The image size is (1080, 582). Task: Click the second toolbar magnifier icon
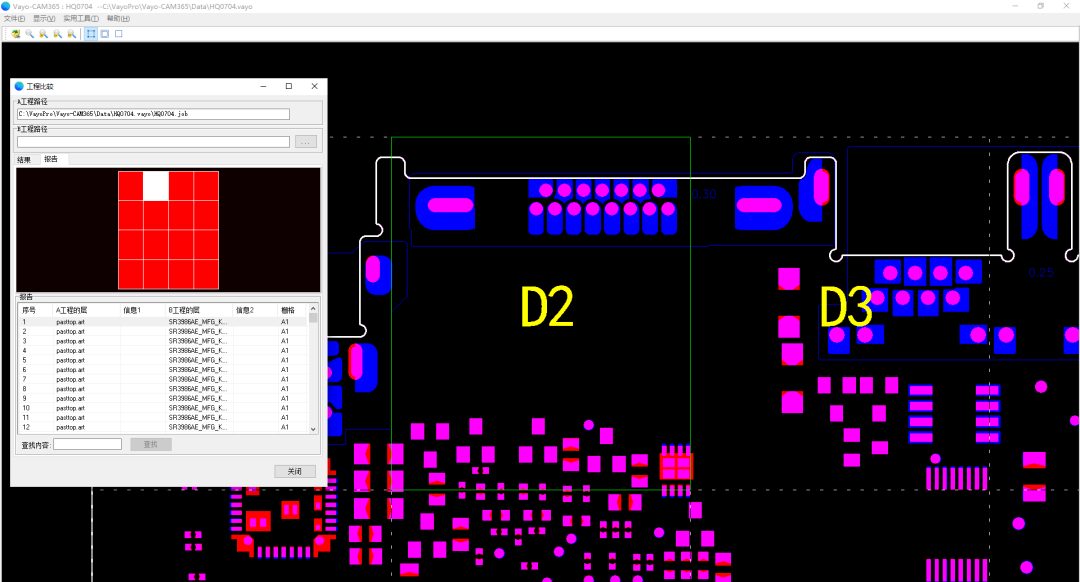tap(29, 33)
